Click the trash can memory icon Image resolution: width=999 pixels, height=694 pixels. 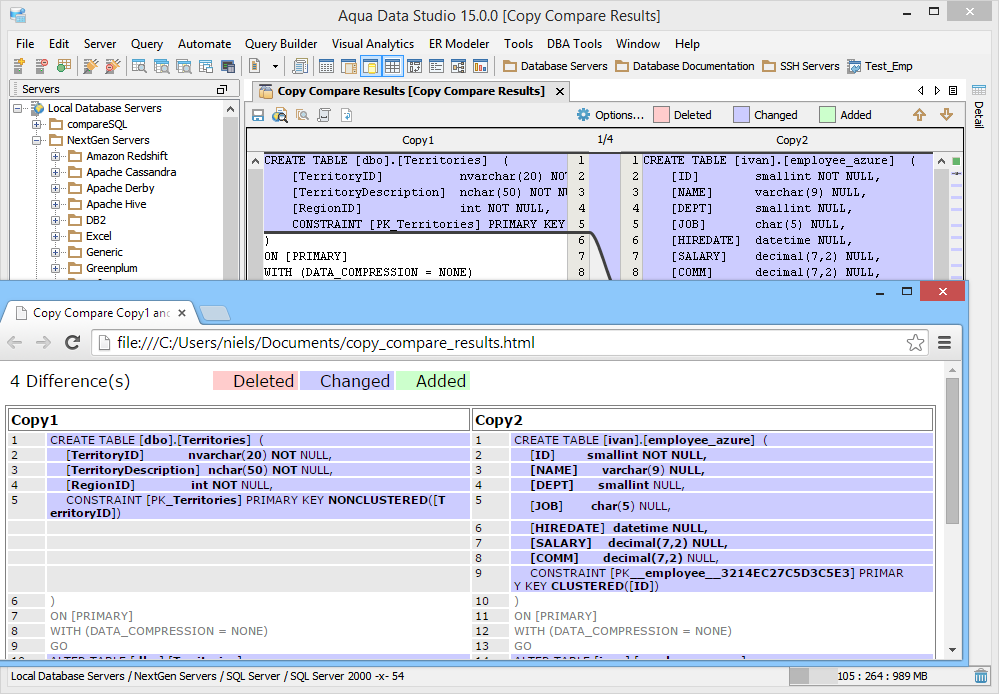(x=980, y=677)
